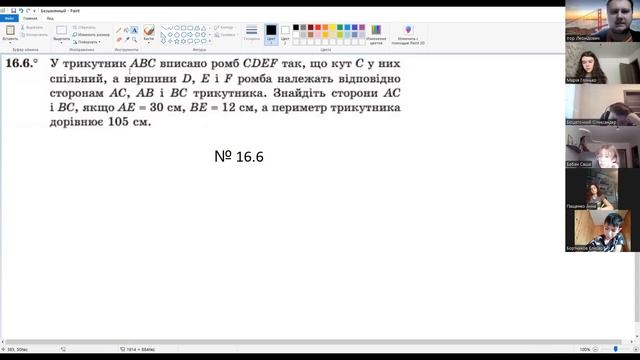Open the Заливка fill dropdown
This screenshot has width=640, height=360.
226,35
